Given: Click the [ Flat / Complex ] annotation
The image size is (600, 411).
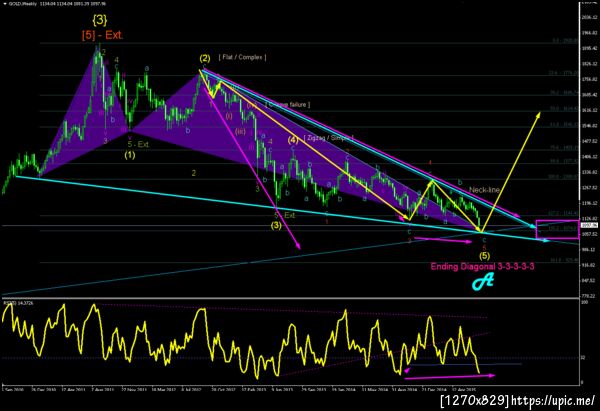Looking at the screenshot, I should pos(243,57).
